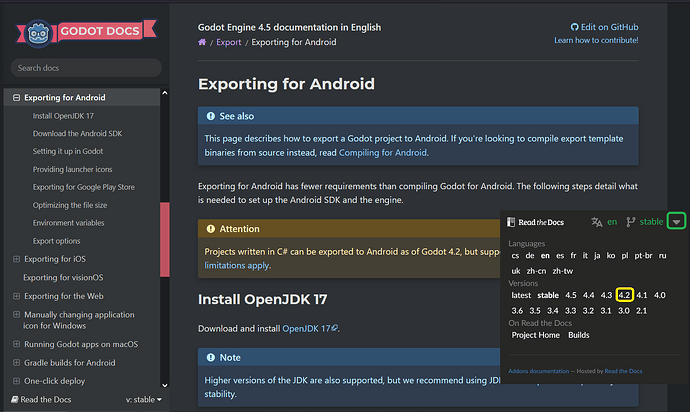Expand the Exporting for iOS section

16,259
